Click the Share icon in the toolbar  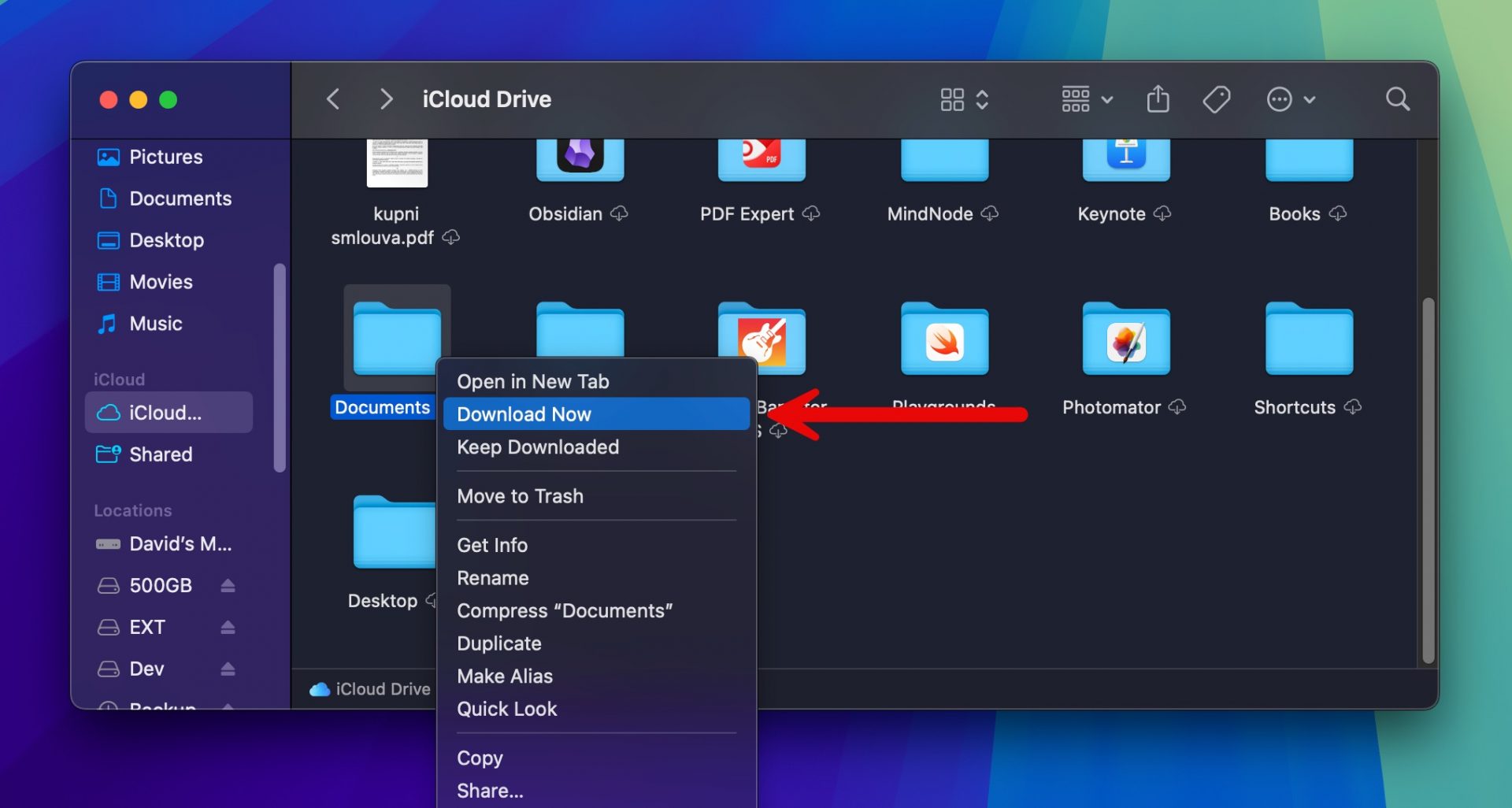pos(1158,99)
